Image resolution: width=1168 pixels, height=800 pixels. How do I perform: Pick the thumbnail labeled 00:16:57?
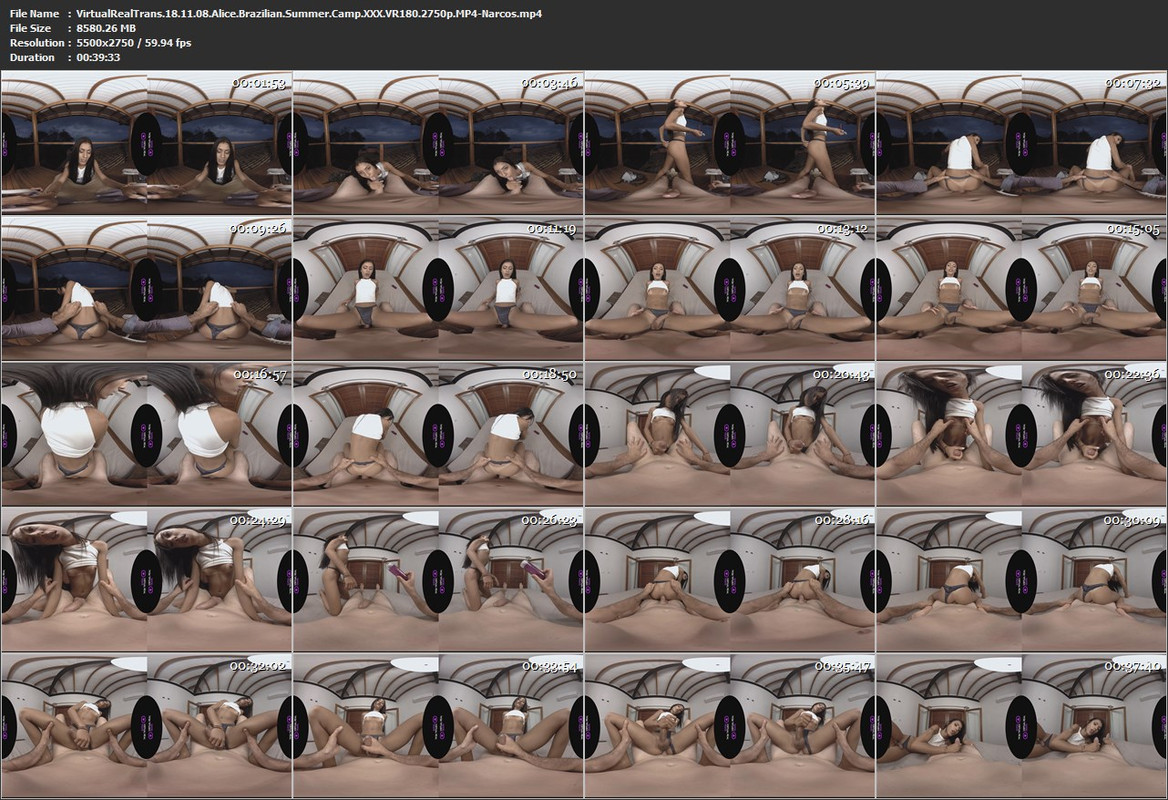pyautogui.click(x=147, y=434)
